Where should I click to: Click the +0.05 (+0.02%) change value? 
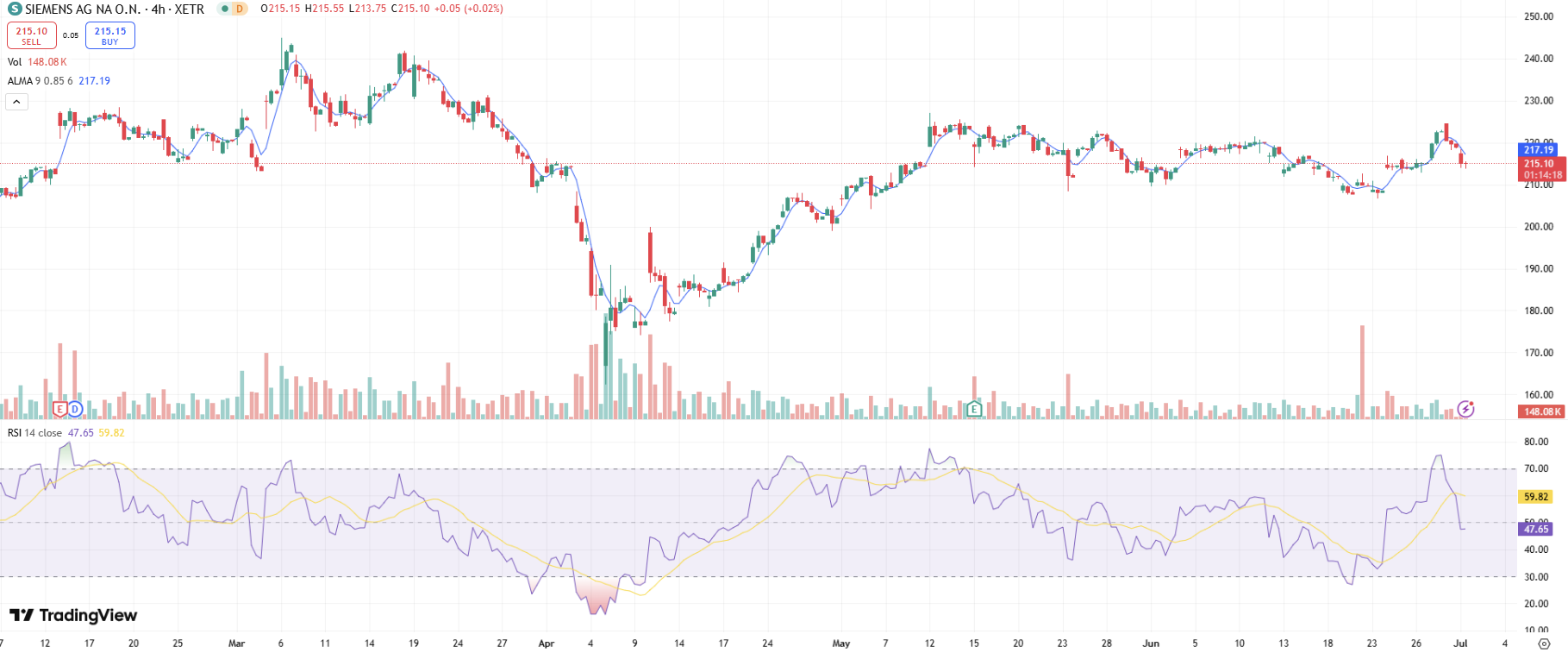pyautogui.click(x=468, y=9)
